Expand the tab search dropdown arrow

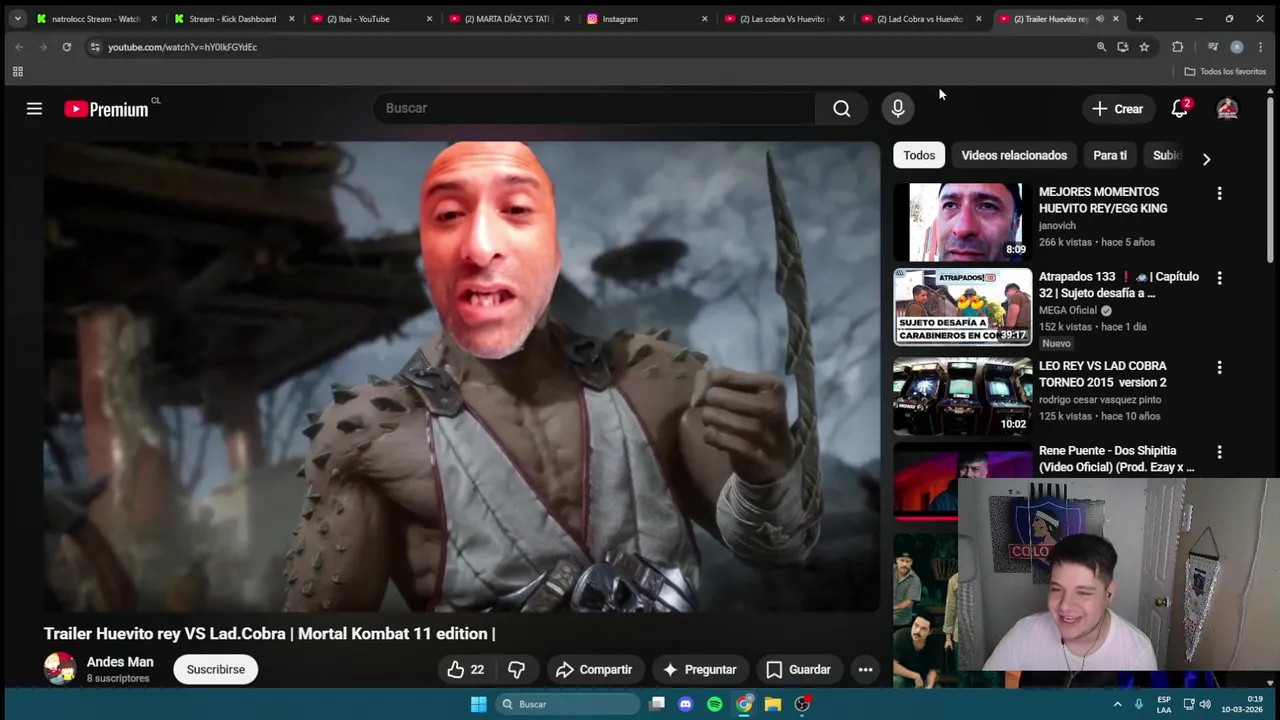[x=17, y=19]
